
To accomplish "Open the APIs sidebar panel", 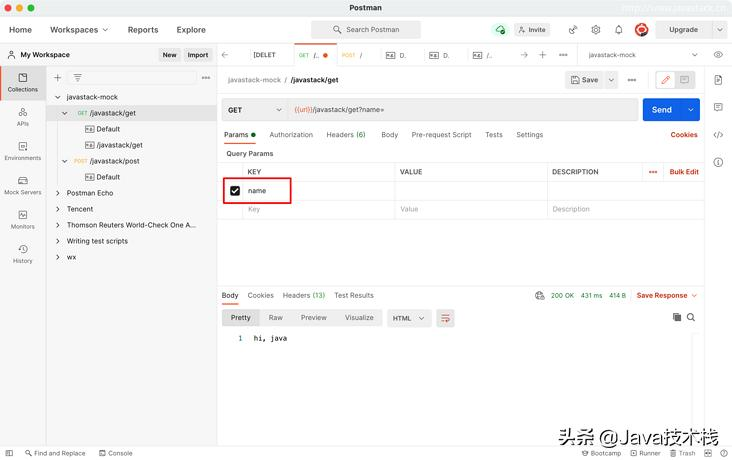I will pos(22,117).
